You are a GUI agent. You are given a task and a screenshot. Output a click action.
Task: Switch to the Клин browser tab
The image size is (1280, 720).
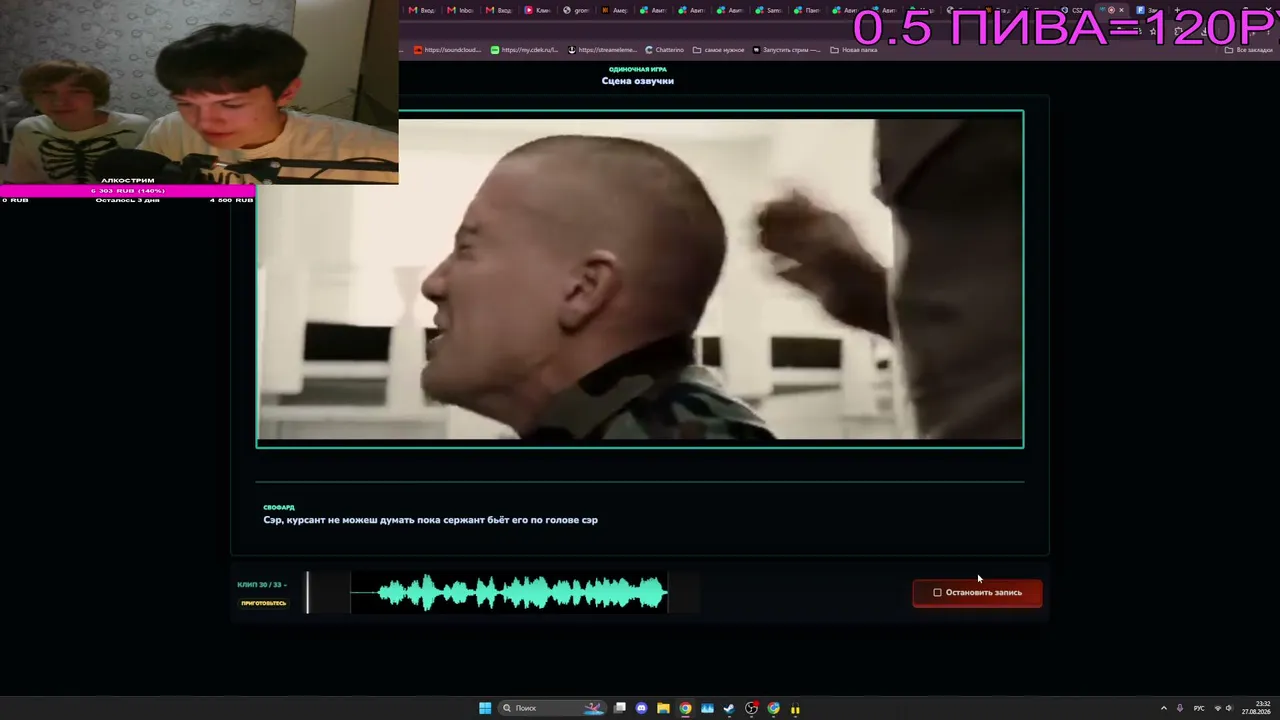[538, 11]
